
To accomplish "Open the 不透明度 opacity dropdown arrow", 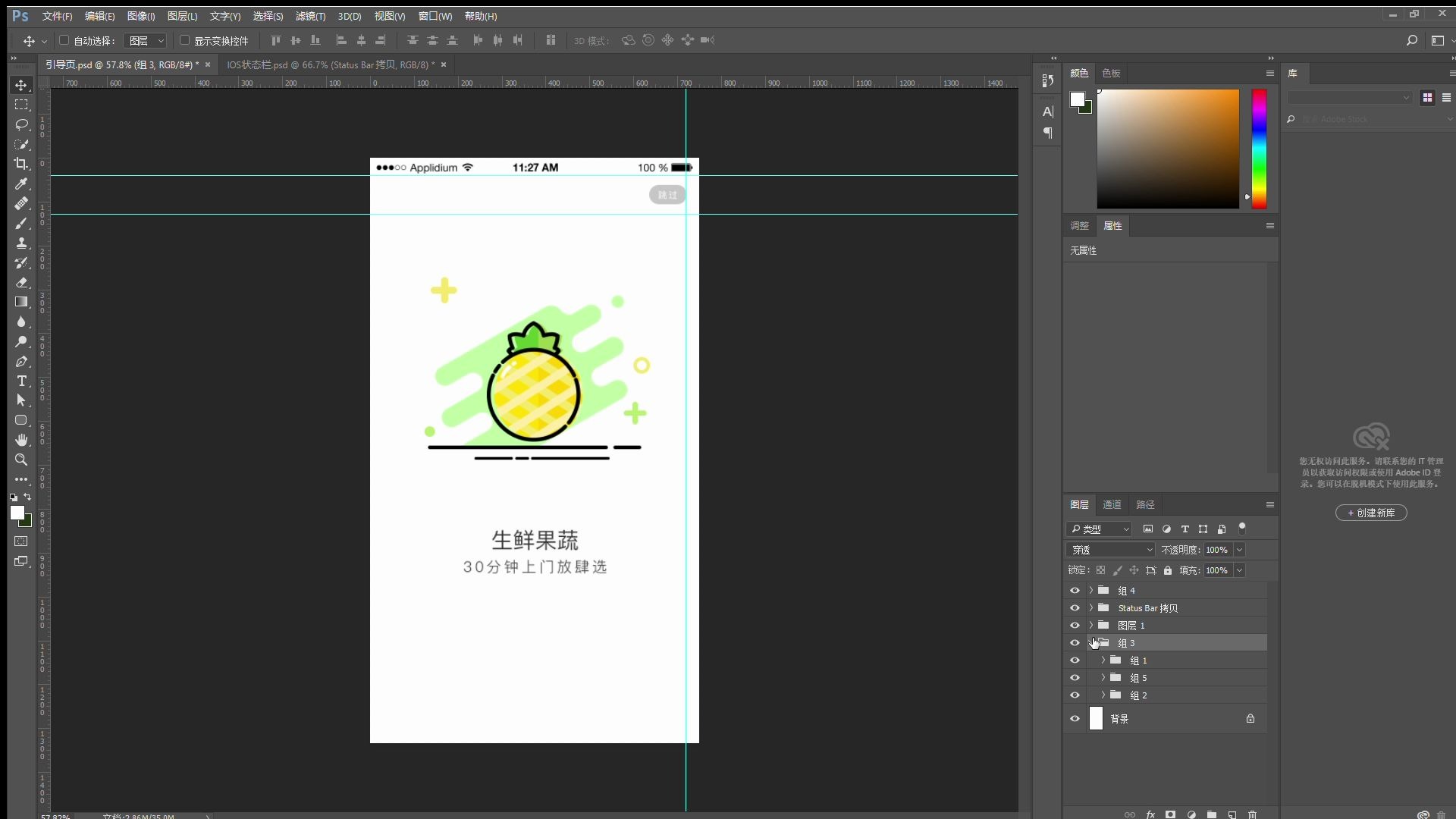I will 1239,550.
